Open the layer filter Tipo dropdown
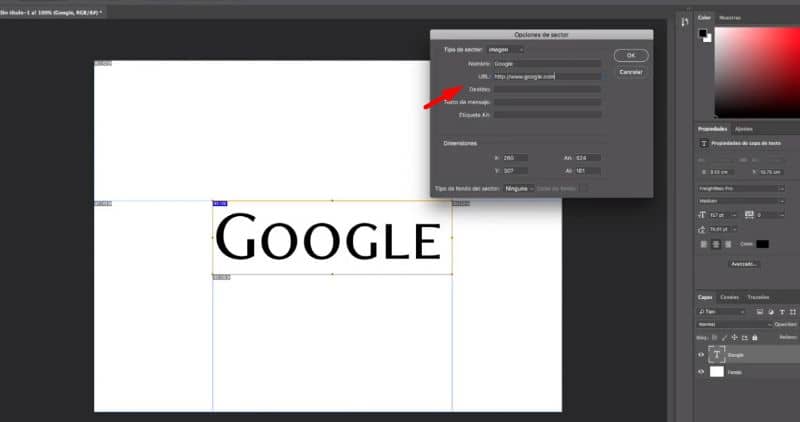The width and height of the screenshot is (800, 422). [x=722, y=312]
